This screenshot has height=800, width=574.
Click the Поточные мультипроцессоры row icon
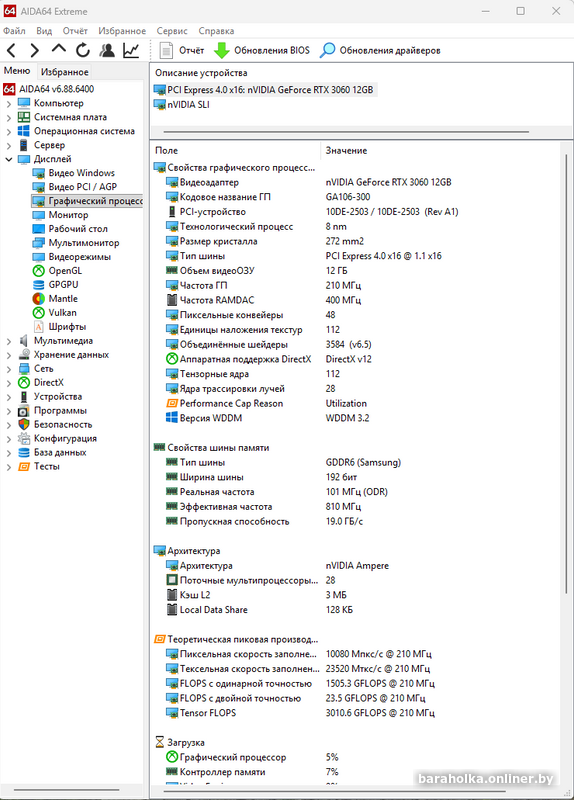(x=172, y=580)
